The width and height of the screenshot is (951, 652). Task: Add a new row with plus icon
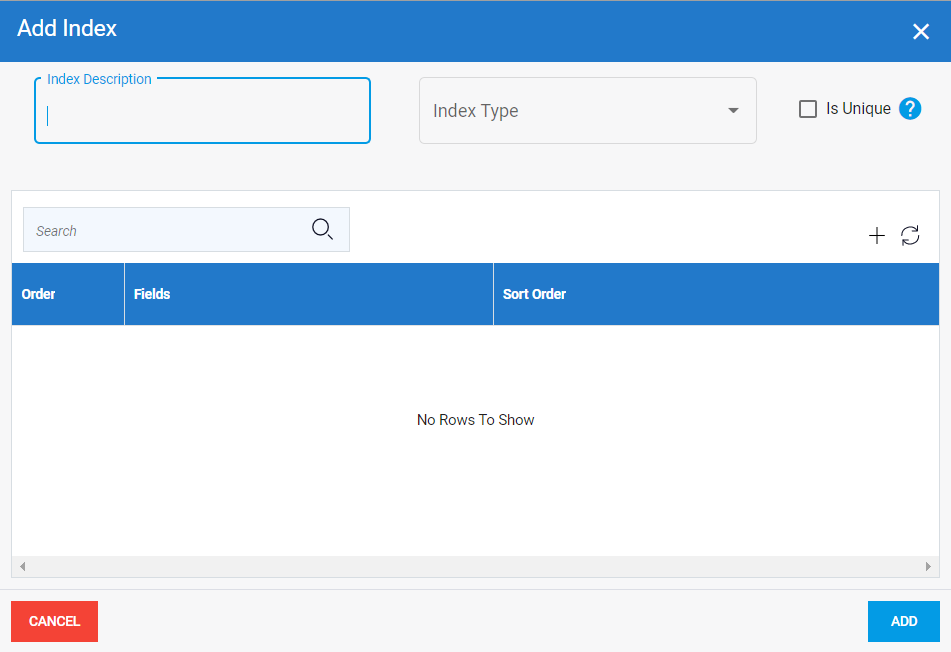[x=876, y=236]
